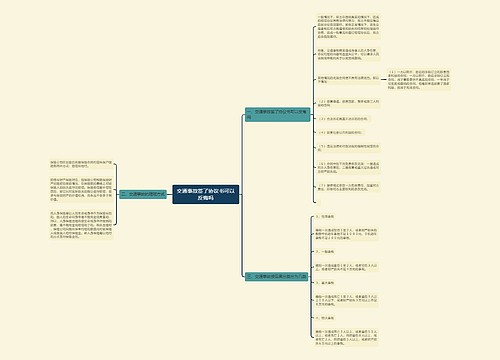
Task: Click sub-item numbered (3) under branch 一
Action: 343,119
